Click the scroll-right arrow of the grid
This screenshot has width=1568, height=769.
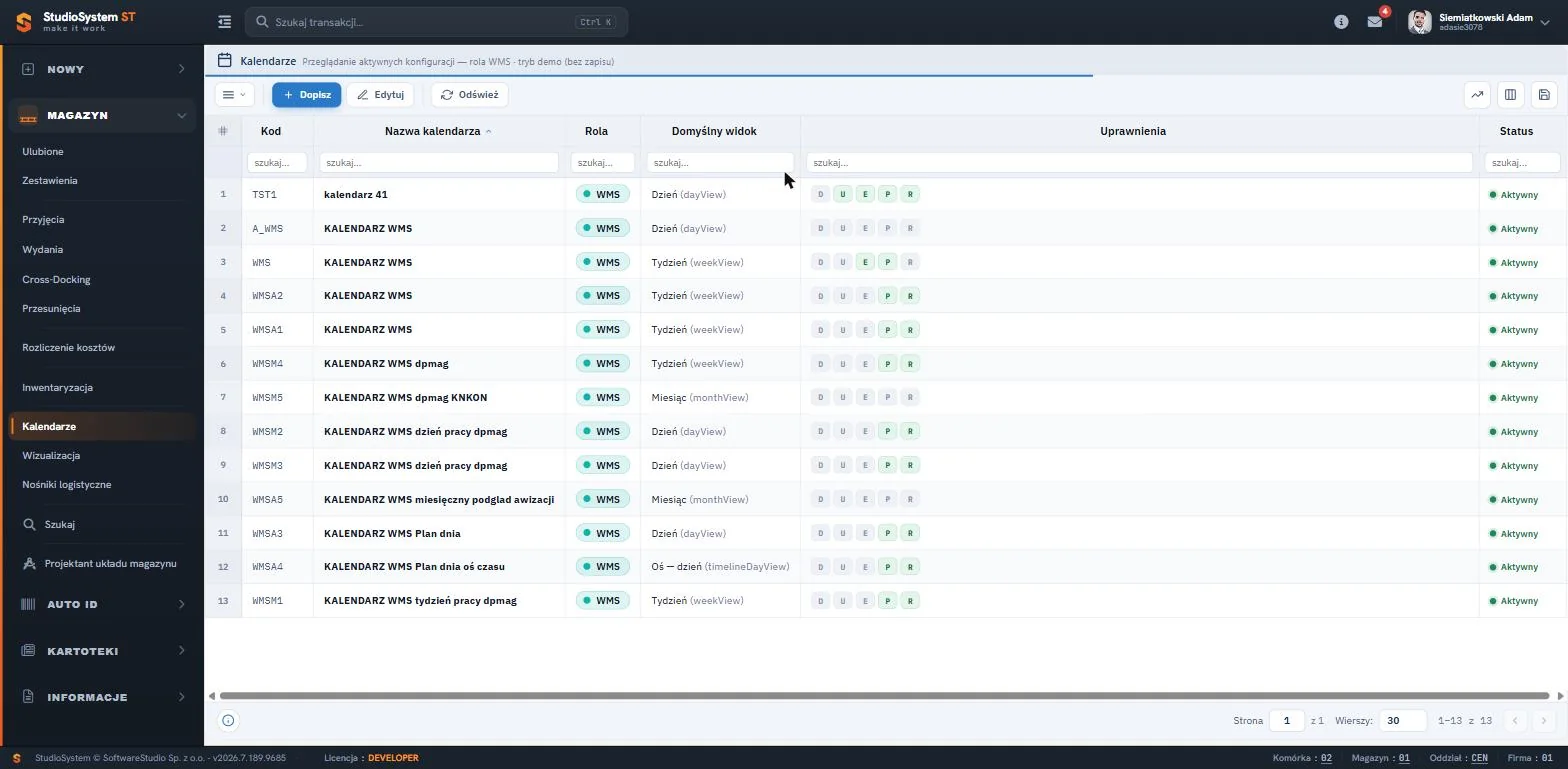(x=1561, y=696)
